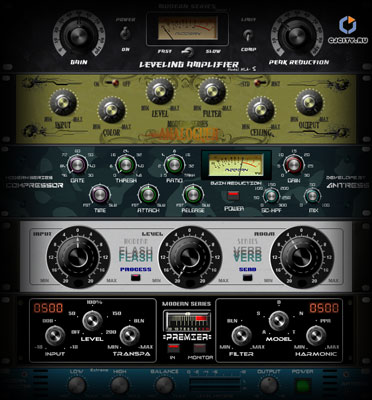Click the Analoguer Color knob
This screenshot has width=372, height=400.
click(x=111, y=110)
